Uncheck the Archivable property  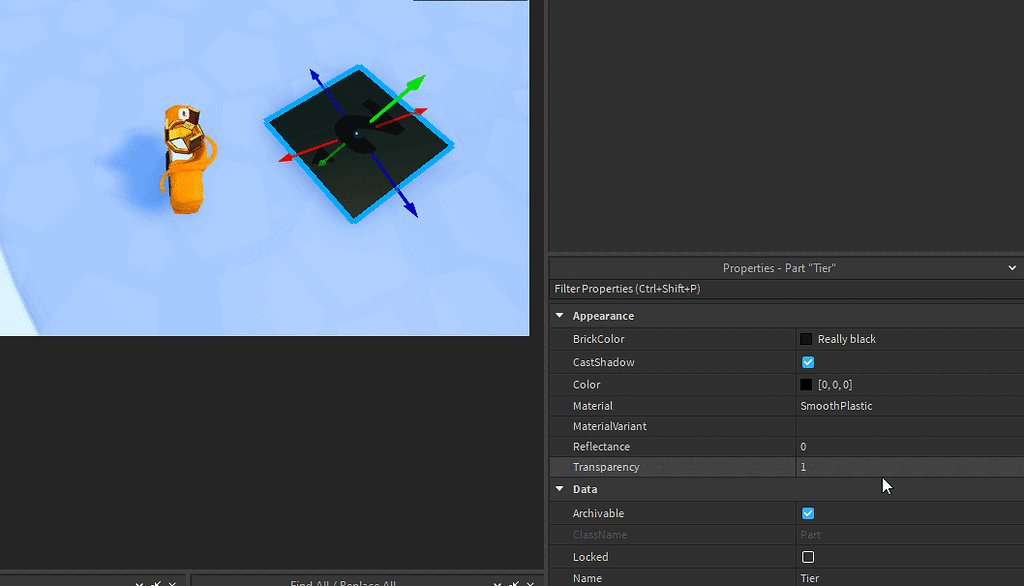click(807, 513)
